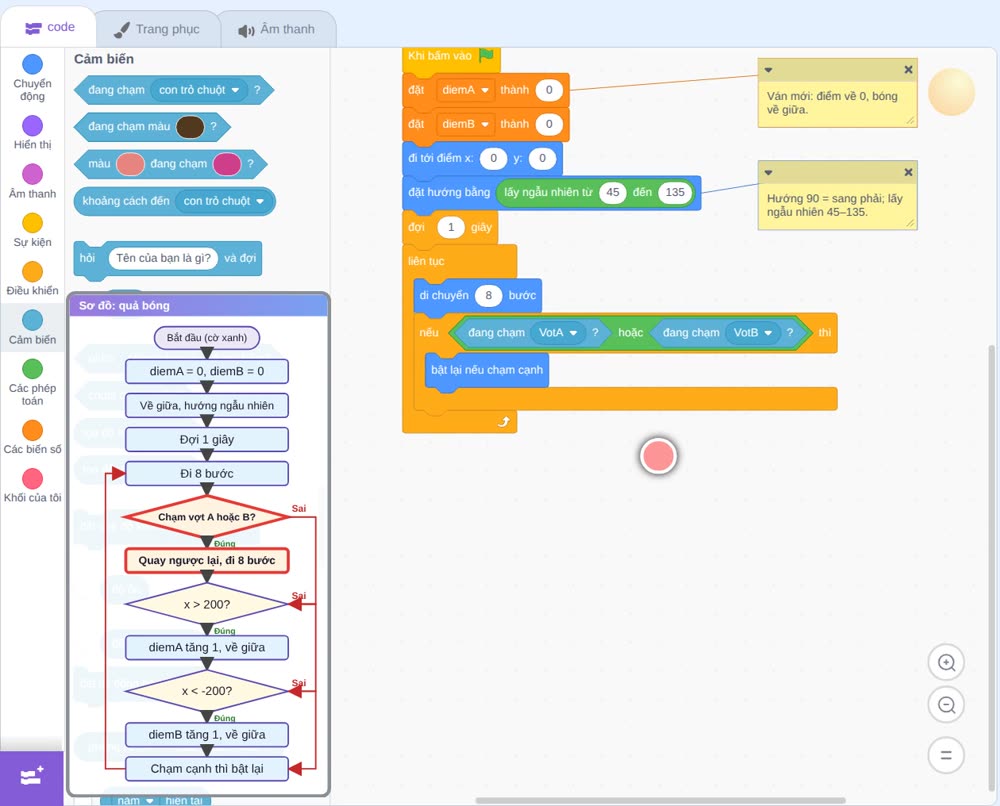
Task: Click the 'Quay ngược lại, đi 8 bước' flowchart node
Action: pos(207,561)
